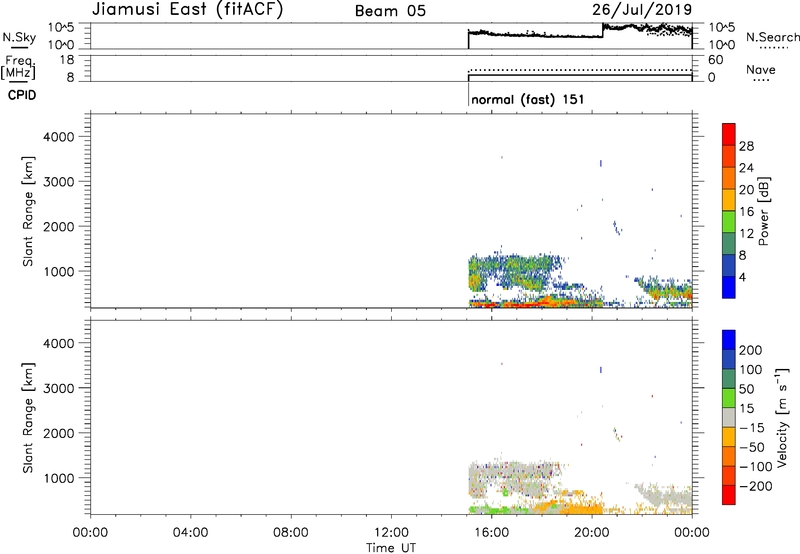The image size is (800, 554).
Task: Click the "12" value on Power colorbar
Action: 746,233
